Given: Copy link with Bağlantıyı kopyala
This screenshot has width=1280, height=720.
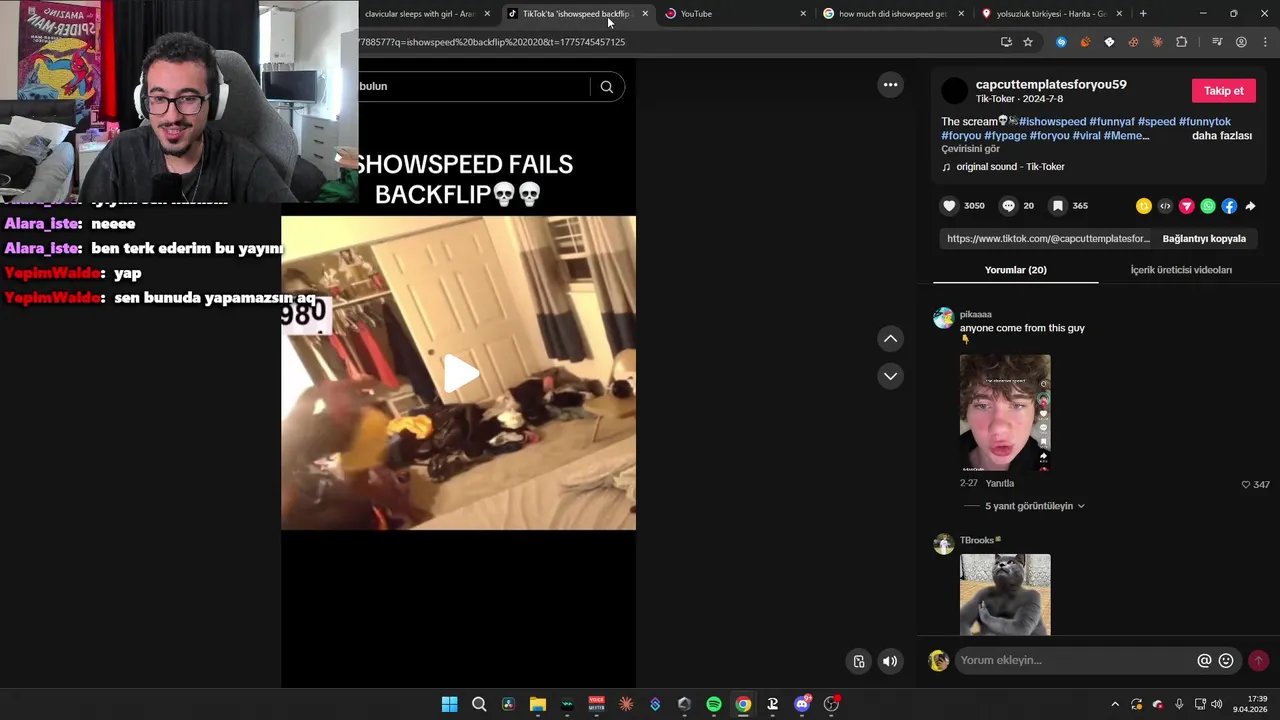Looking at the screenshot, I should [1204, 239].
